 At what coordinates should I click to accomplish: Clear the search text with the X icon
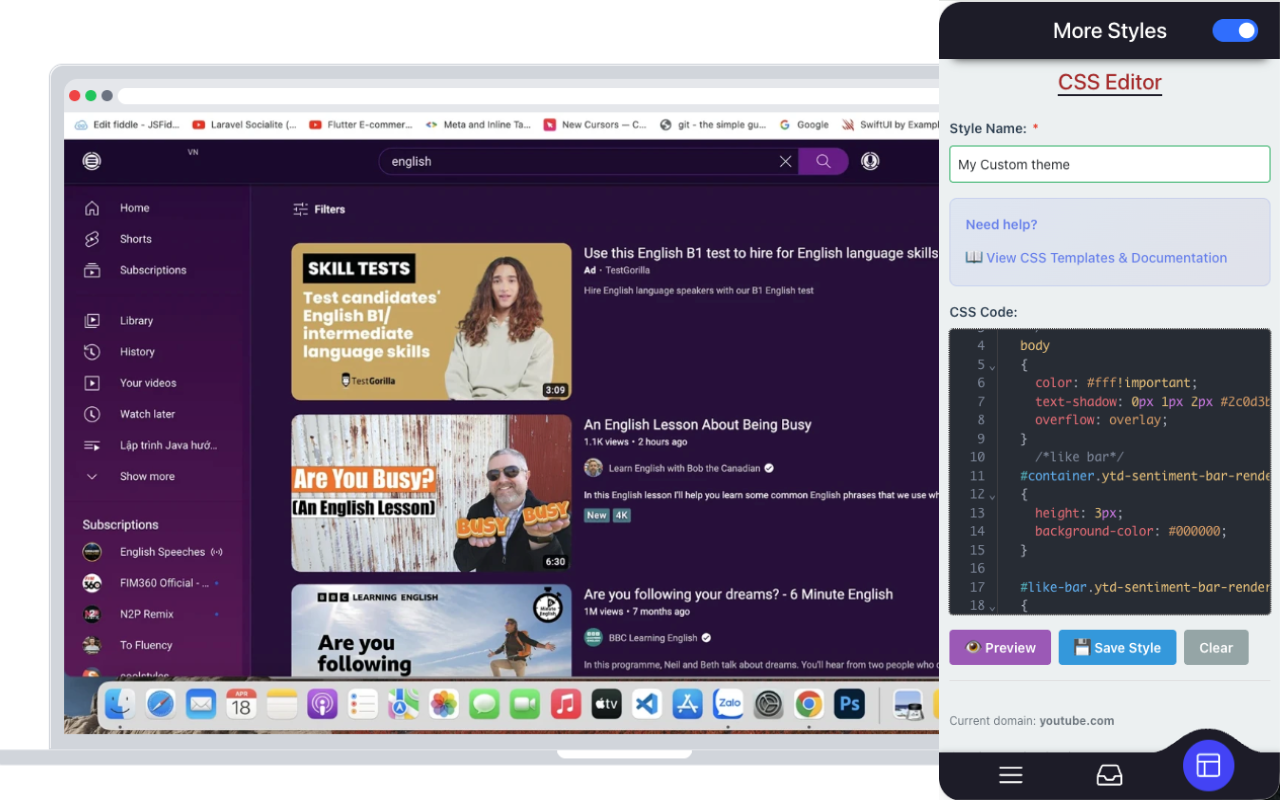pyautogui.click(x=786, y=161)
